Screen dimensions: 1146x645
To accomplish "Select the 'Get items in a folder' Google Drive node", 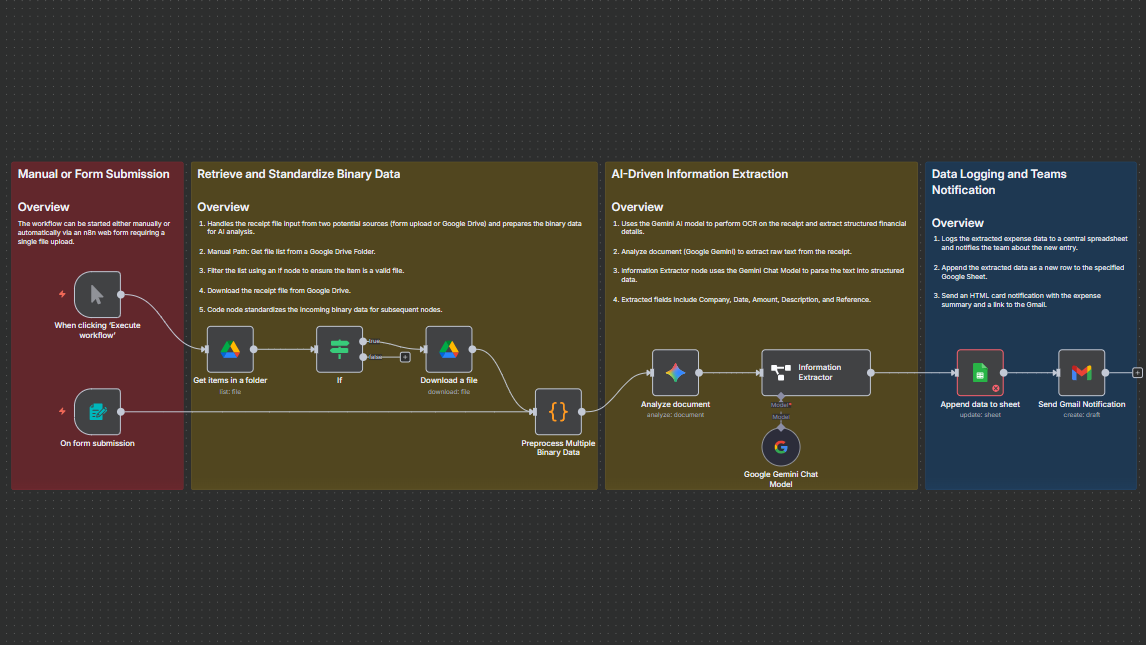I will pyautogui.click(x=229, y=350).
